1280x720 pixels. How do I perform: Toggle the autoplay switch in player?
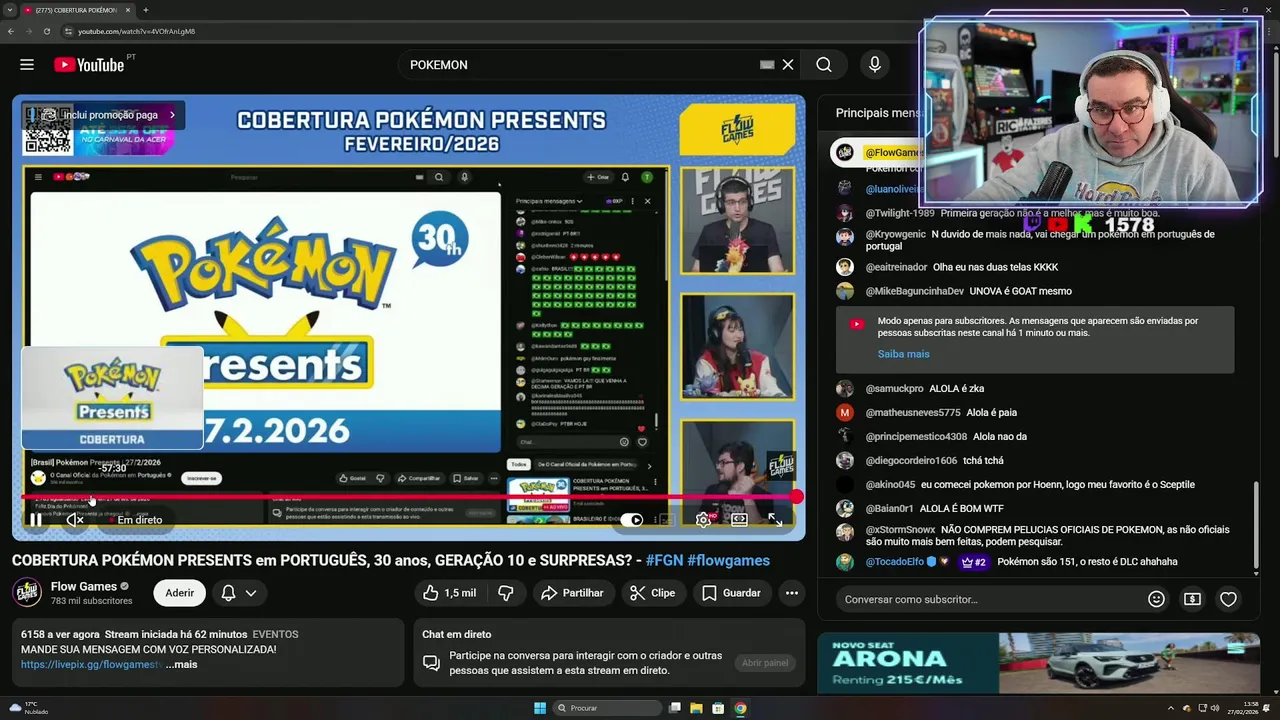pos(632,520)
